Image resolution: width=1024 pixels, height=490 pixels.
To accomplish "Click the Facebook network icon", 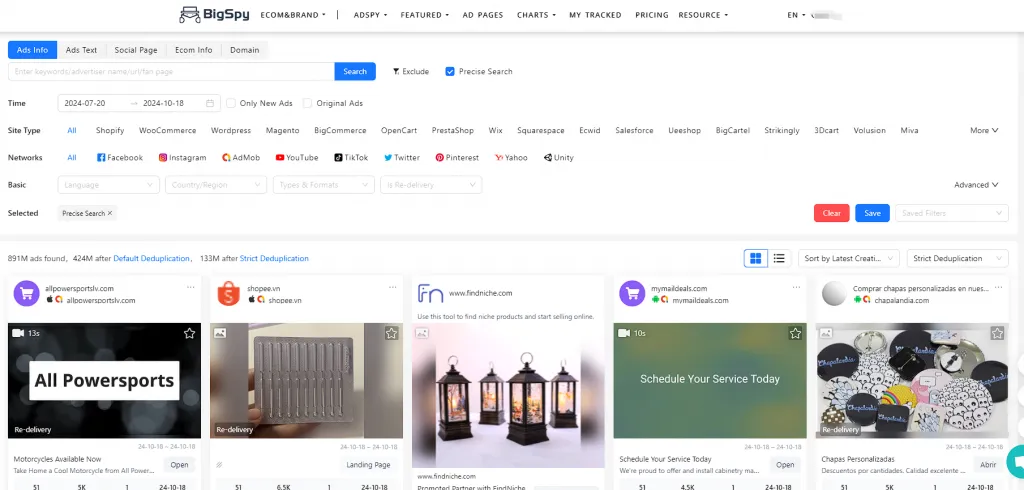I will (101, 158).
